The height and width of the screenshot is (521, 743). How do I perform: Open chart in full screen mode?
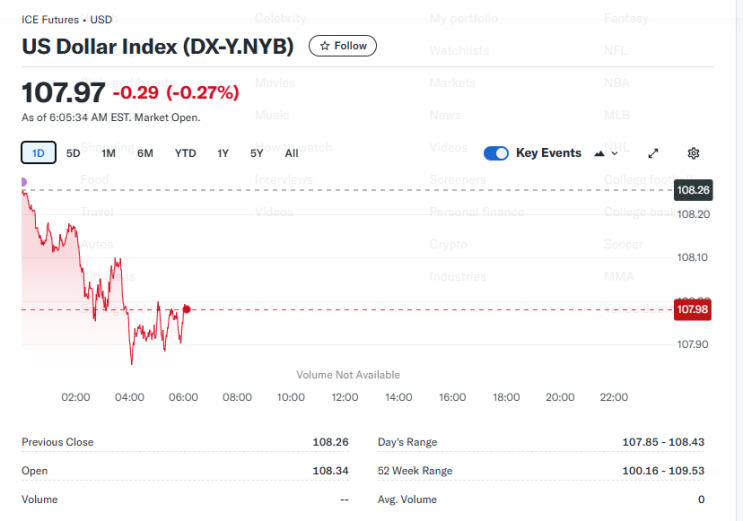(653, 153)
